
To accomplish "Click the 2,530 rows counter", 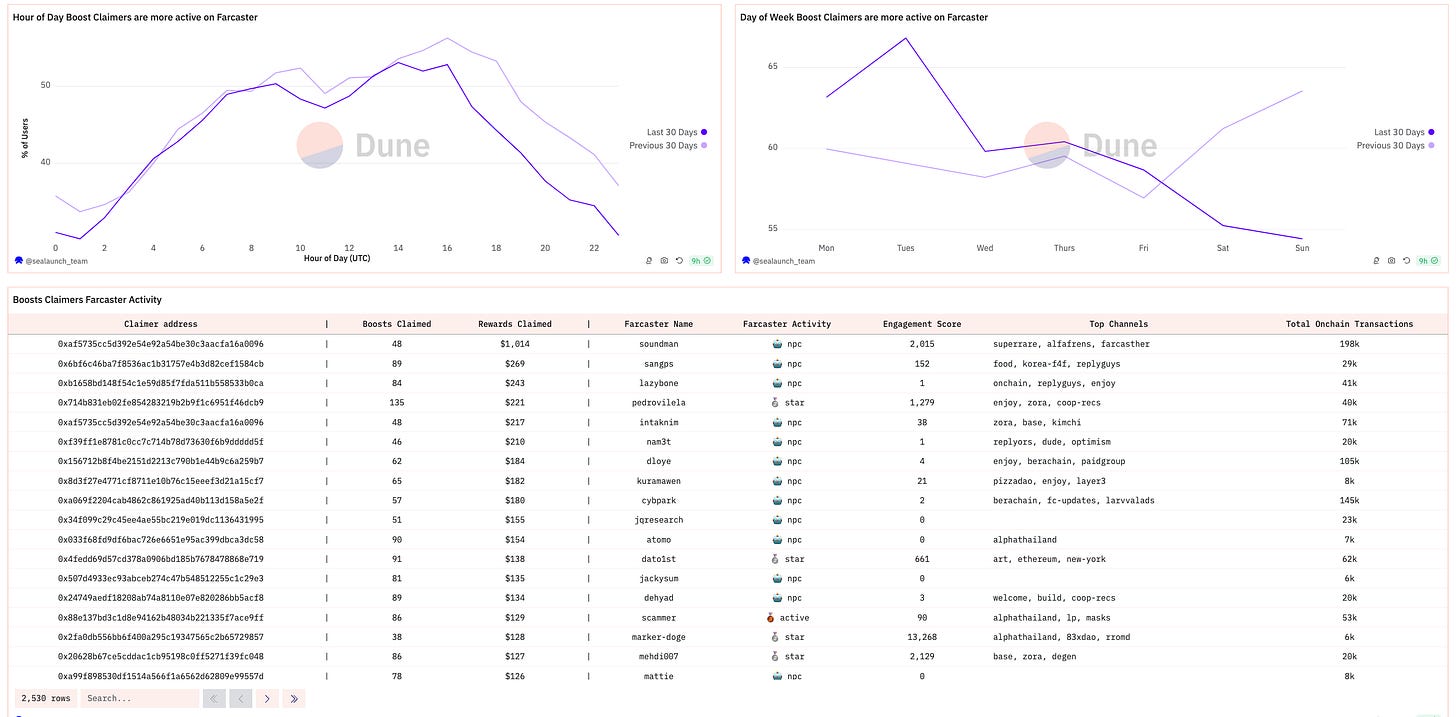I will 46,698.
